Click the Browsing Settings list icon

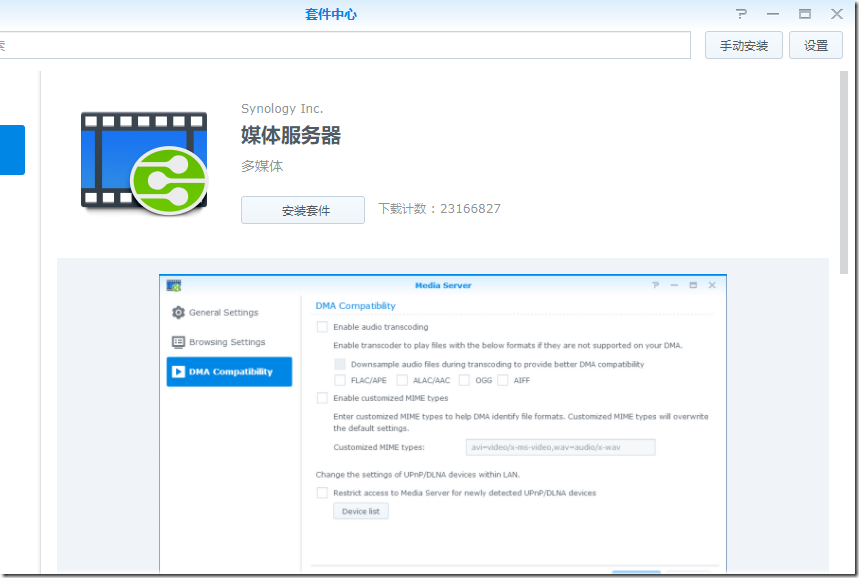click(x=178, y=342)
